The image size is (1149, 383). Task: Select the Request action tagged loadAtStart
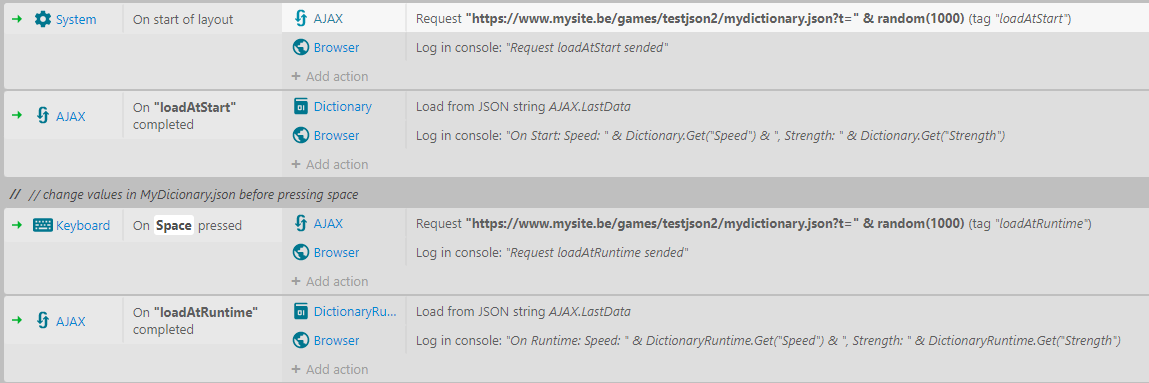click(743, 18)
